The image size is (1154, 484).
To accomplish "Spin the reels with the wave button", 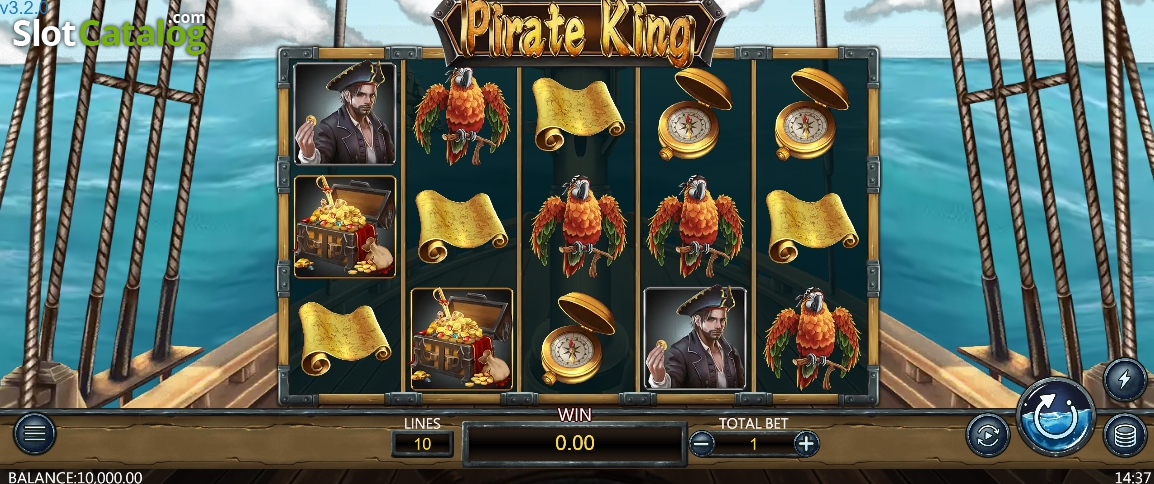I will pos(1055,417).
